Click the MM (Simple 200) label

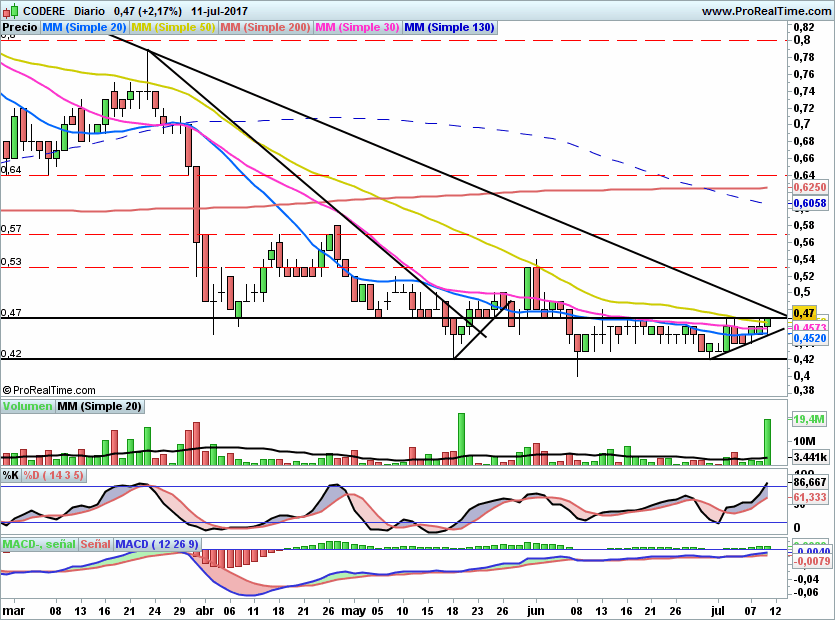click(x=265, y=27)
